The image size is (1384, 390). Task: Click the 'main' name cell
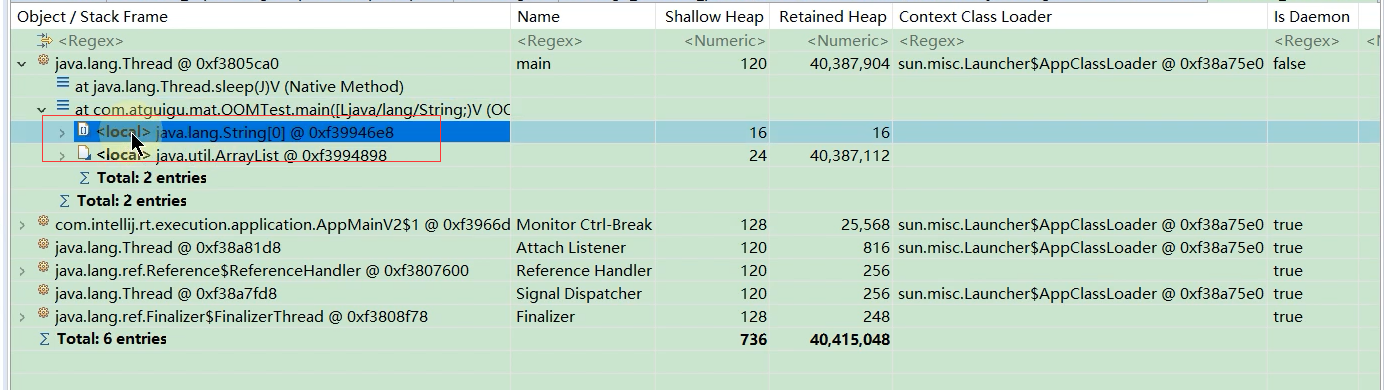coord(533,63)
